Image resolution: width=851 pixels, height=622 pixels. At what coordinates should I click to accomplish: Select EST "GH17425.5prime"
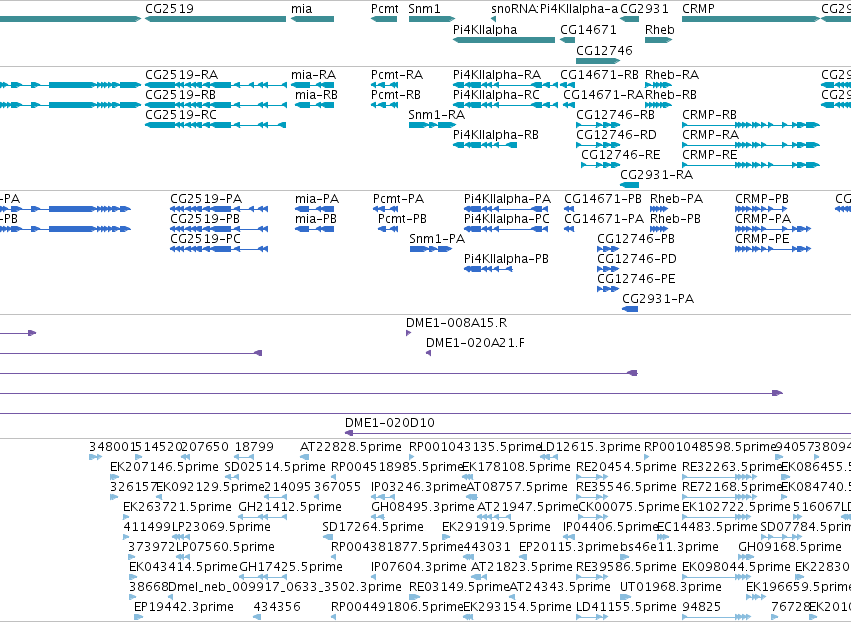pos(291,567)
